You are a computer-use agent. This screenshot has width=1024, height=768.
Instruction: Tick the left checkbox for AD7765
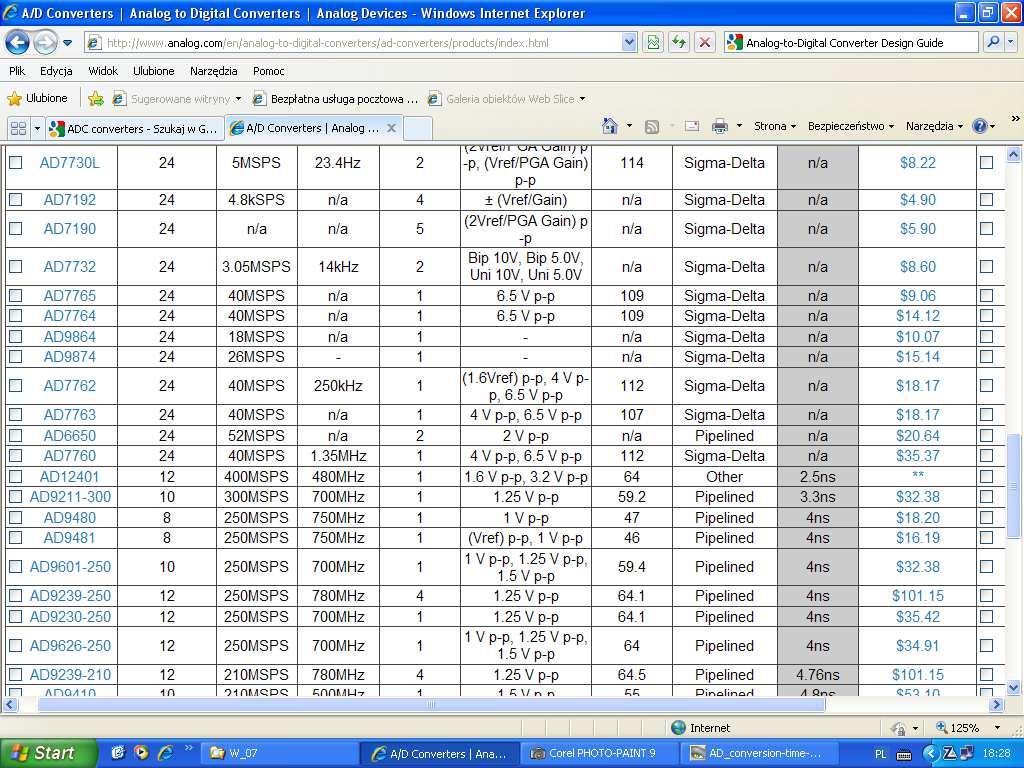[16, 295]
